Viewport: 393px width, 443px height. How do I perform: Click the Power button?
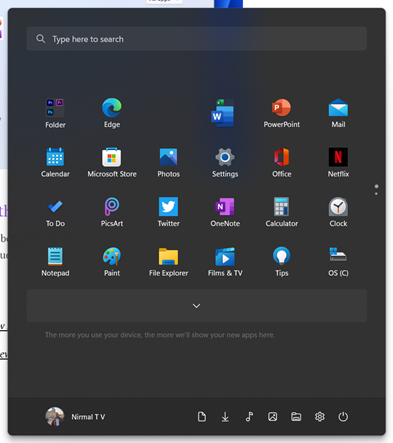pyautogui.click(x=343, y=417)
